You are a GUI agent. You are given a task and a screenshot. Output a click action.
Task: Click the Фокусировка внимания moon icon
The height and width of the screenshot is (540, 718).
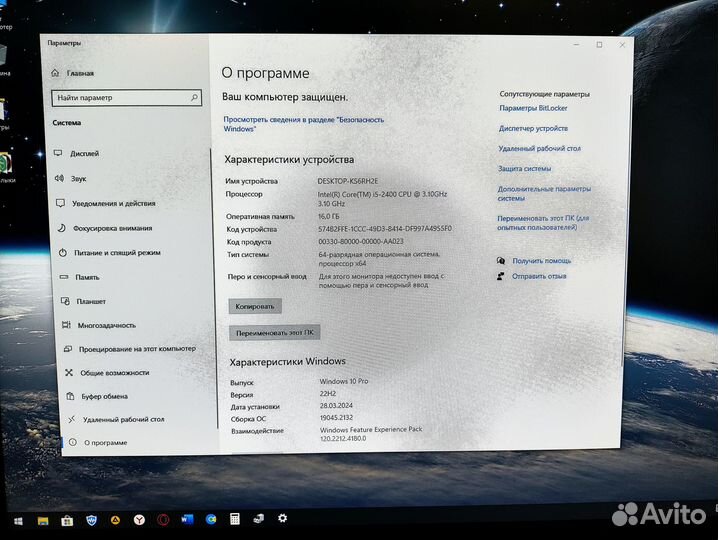(62, 228)
